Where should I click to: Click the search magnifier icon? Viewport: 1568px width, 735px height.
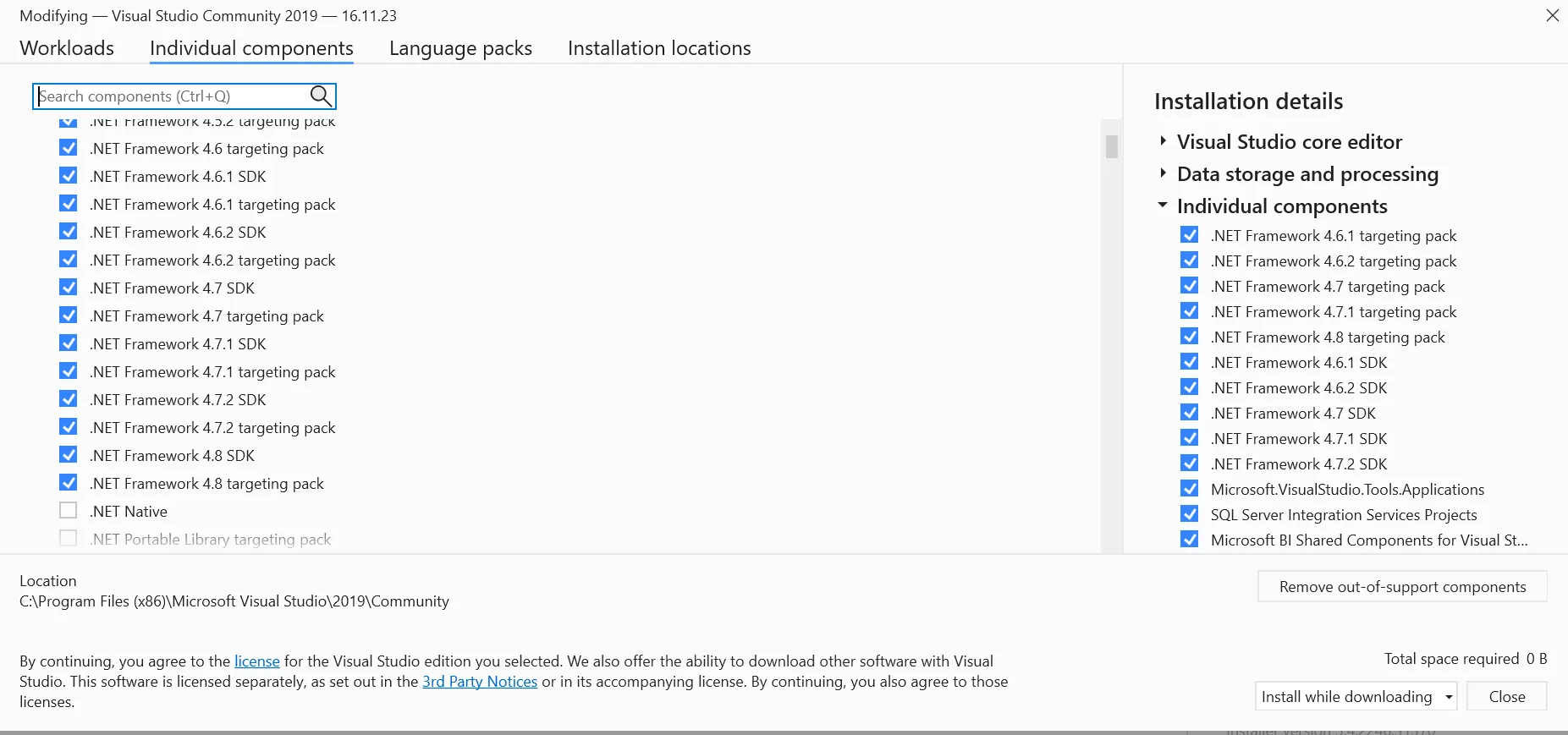pos(321,96)
